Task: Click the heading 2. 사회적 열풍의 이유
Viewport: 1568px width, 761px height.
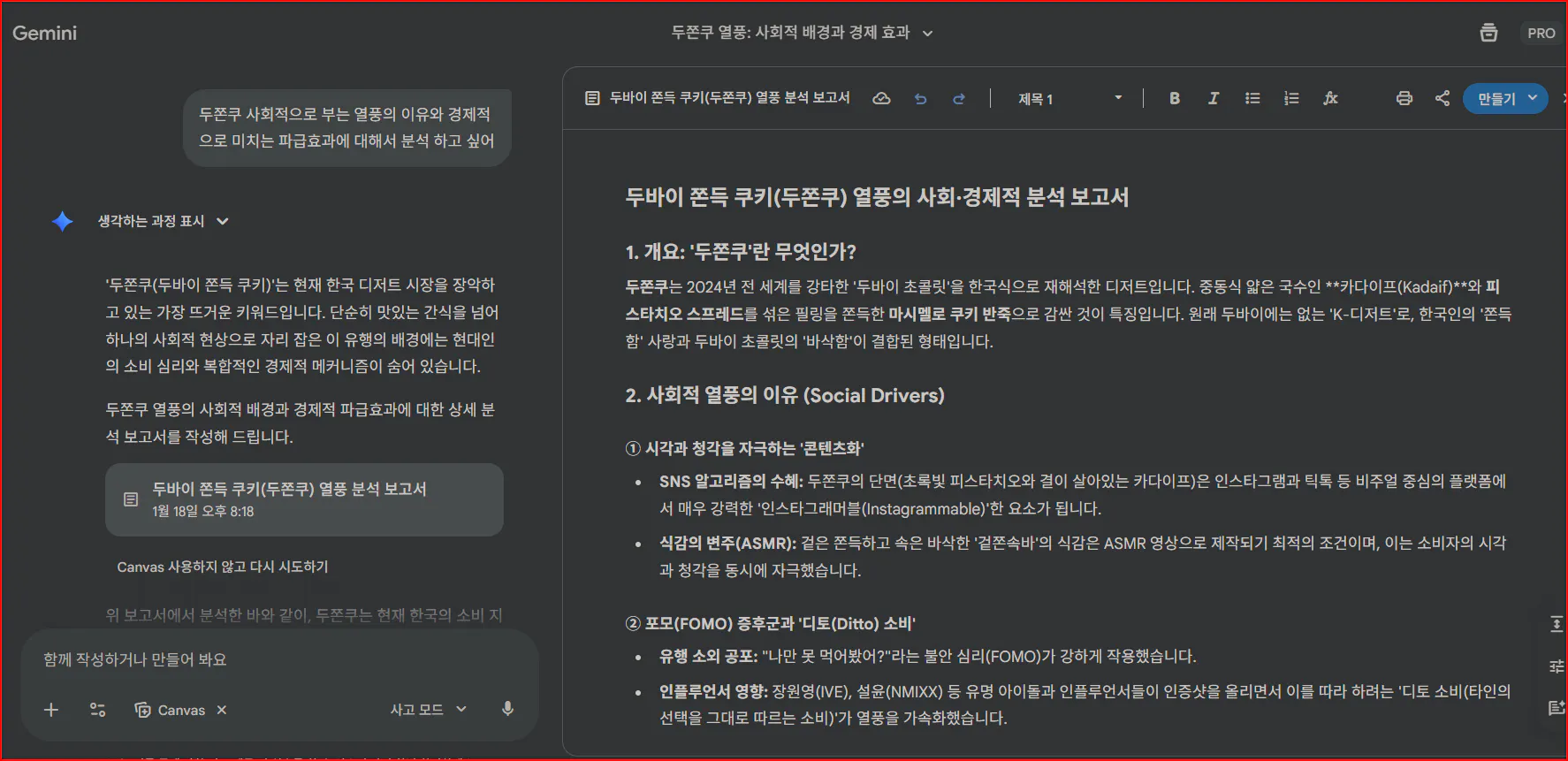Action: 785,395
